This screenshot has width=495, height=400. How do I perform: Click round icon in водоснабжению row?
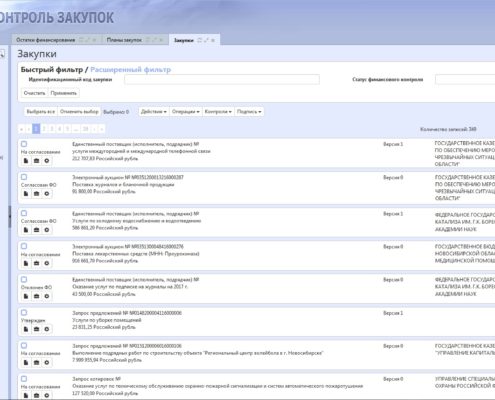pyautogui.click(x=47, y=230)
